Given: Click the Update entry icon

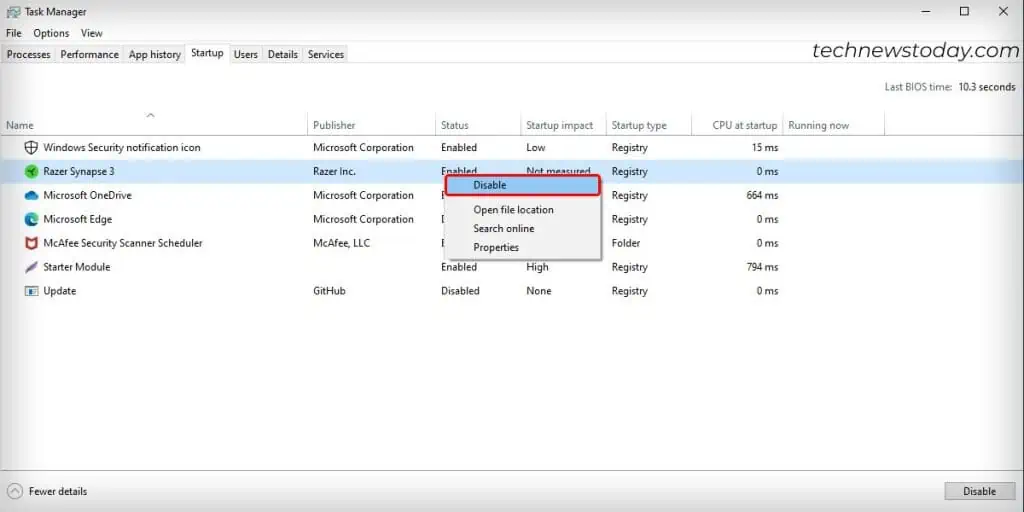Looking at the screenshot, I should [x=31, y=291].
